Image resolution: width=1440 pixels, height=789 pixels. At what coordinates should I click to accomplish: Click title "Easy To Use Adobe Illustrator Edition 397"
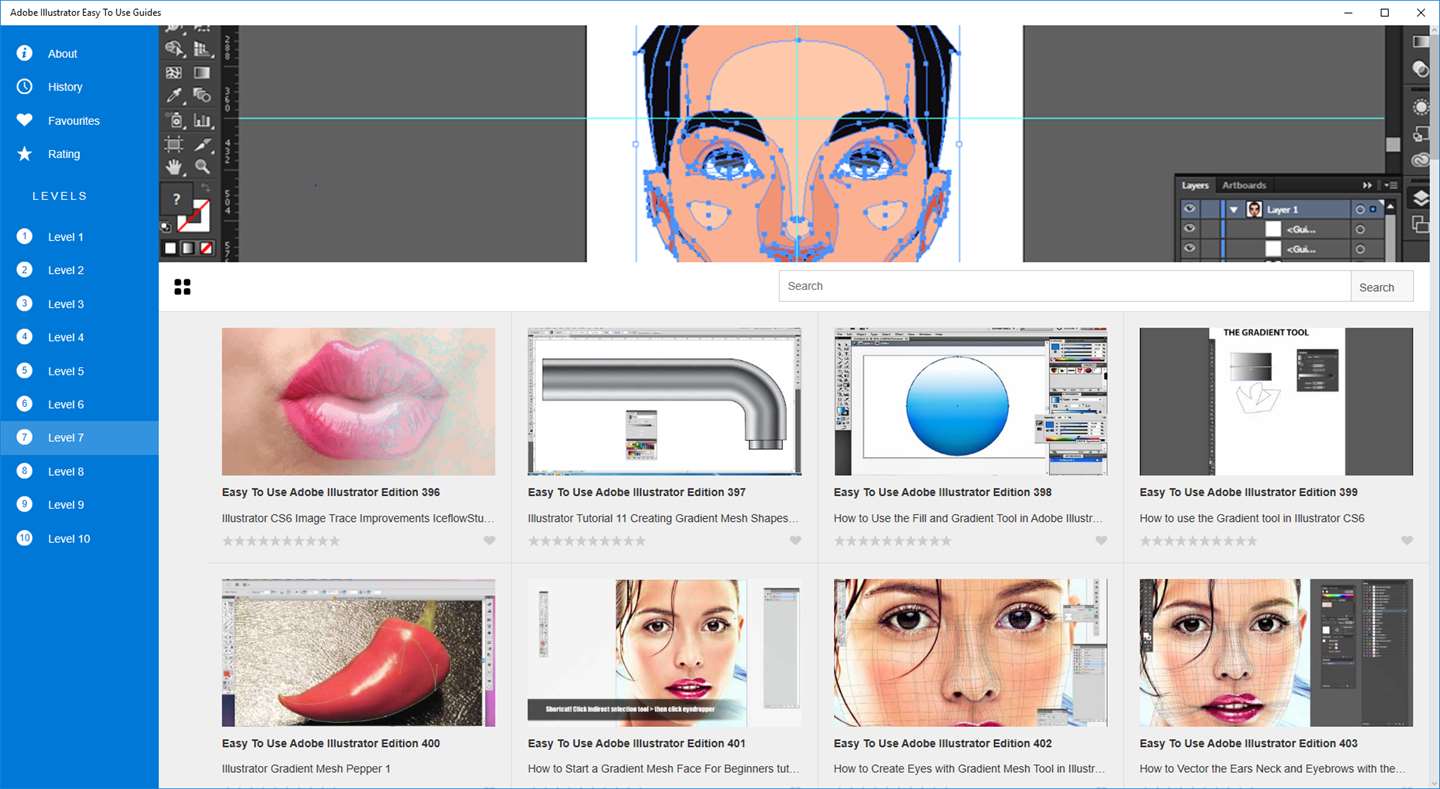637,492
